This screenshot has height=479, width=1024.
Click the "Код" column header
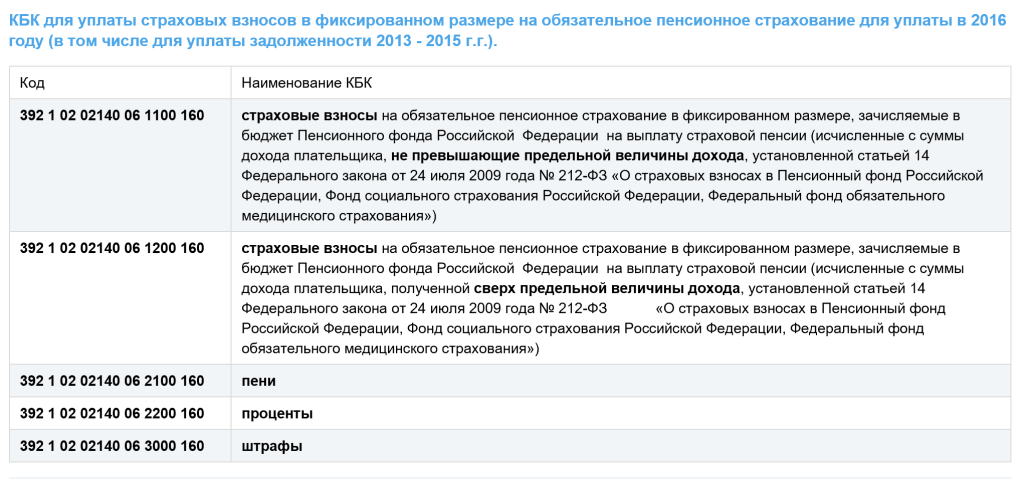33,82
